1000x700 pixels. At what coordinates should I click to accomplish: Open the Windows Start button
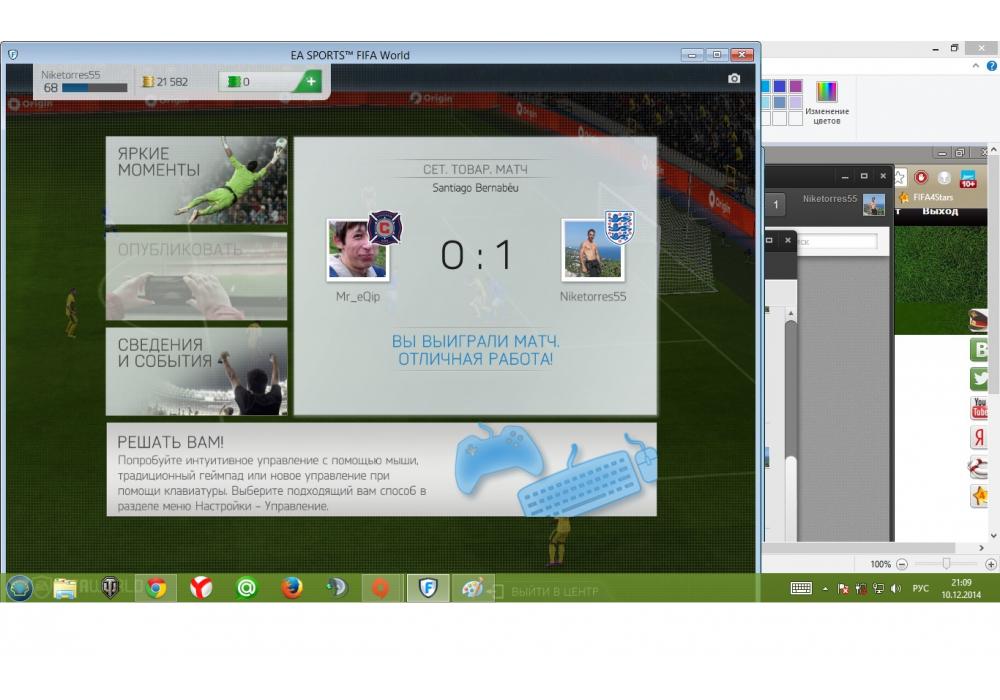click(19, 587)
